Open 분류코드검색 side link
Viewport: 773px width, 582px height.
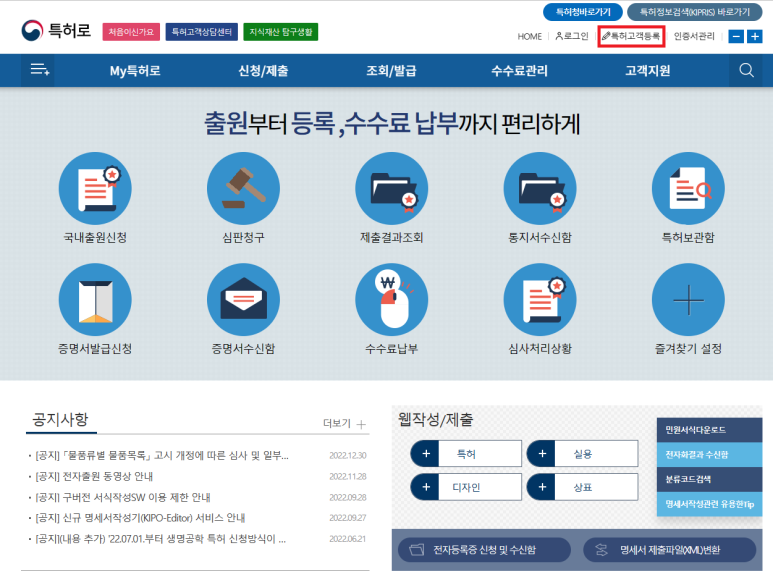point(709,479)
